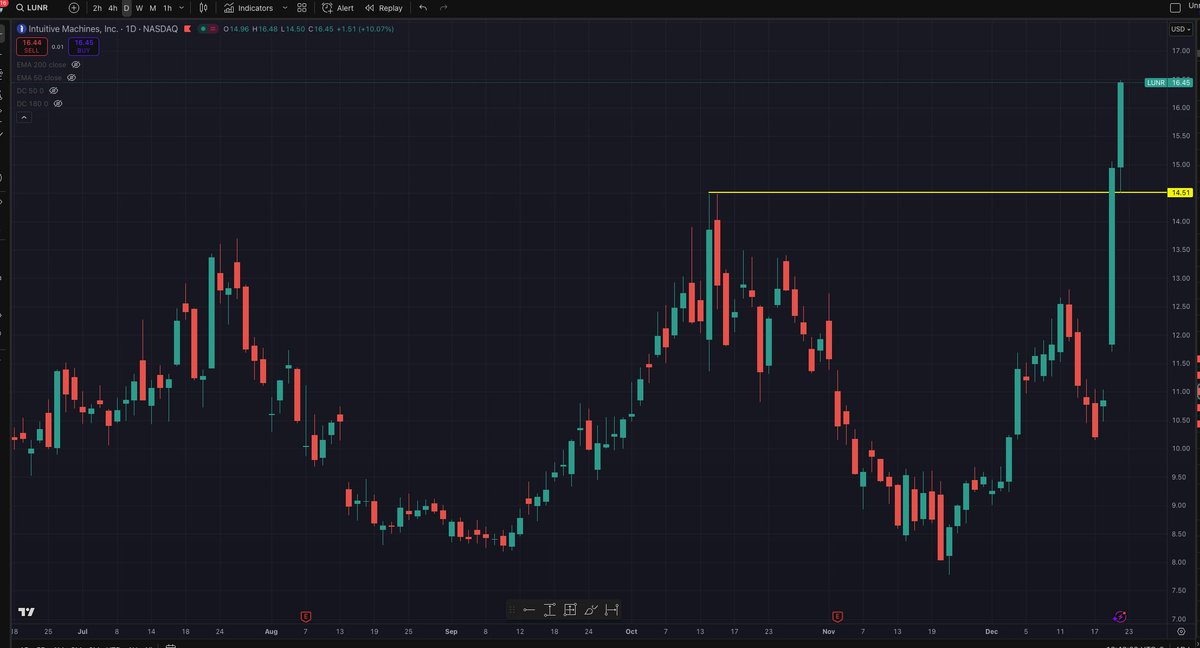Click the blue BUY 16.45 button
1200x648 pixels.
point(83,46)
